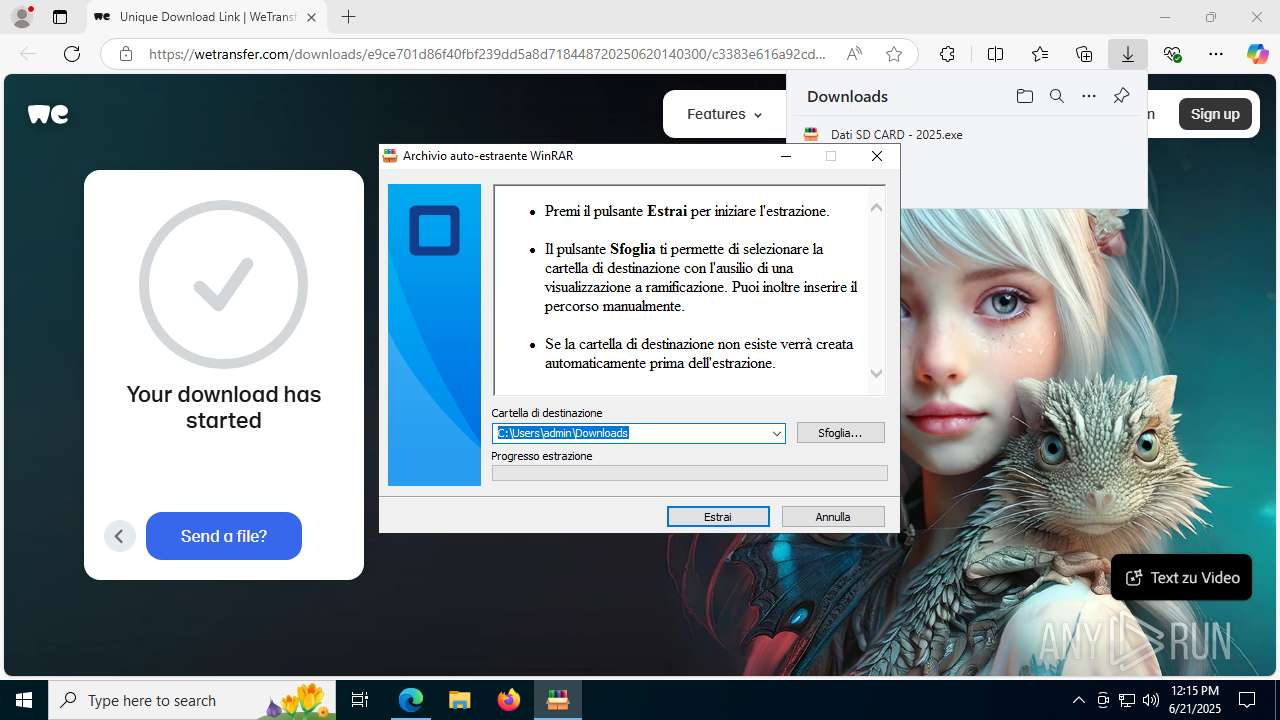Open notification center icon
Image resolution: width=1280 pixels, height=720 pixels.
[x=1247, y=700]
